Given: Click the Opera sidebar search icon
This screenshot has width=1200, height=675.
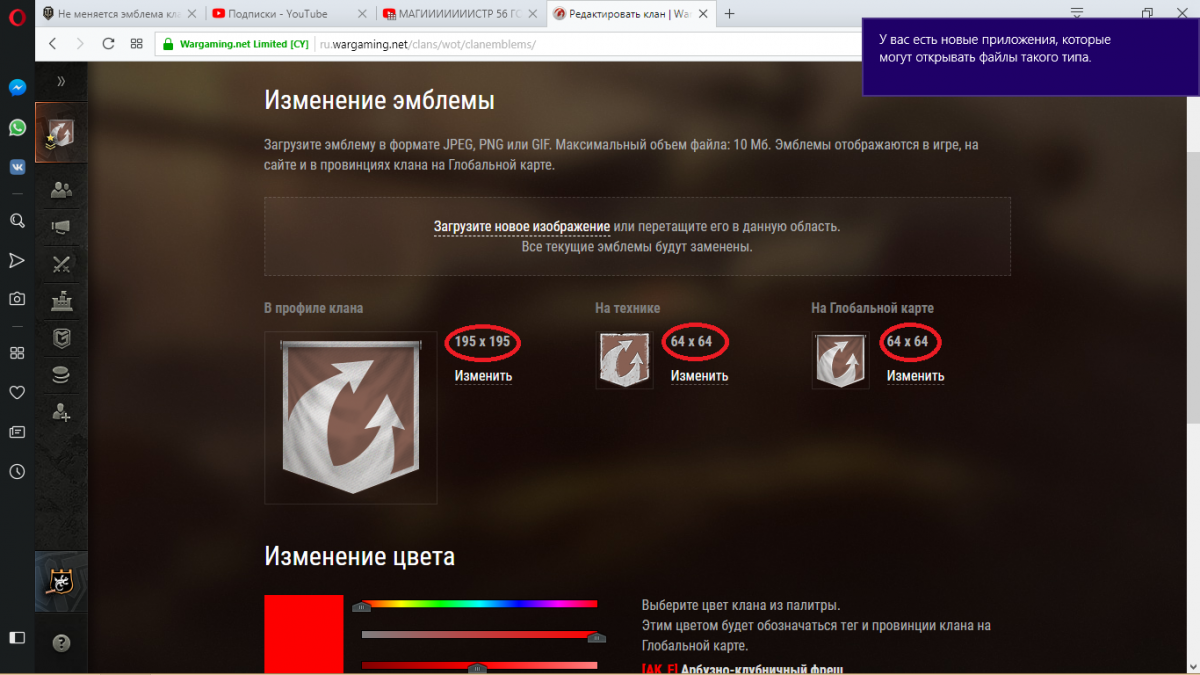Looking at the screenshot, I should click(x=17, y=220).
